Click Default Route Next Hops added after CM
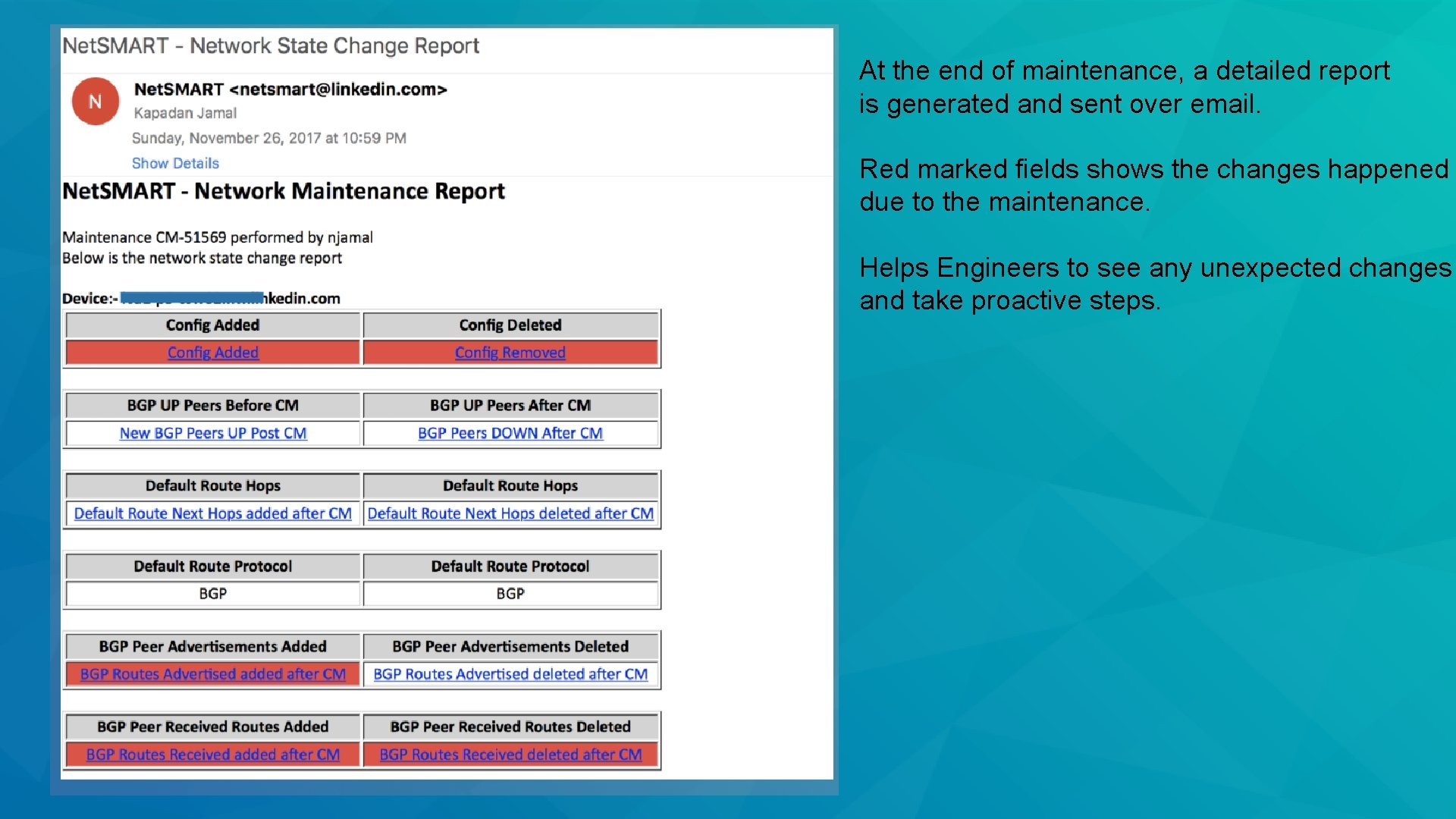1456x819 pixels. [212, 513]
